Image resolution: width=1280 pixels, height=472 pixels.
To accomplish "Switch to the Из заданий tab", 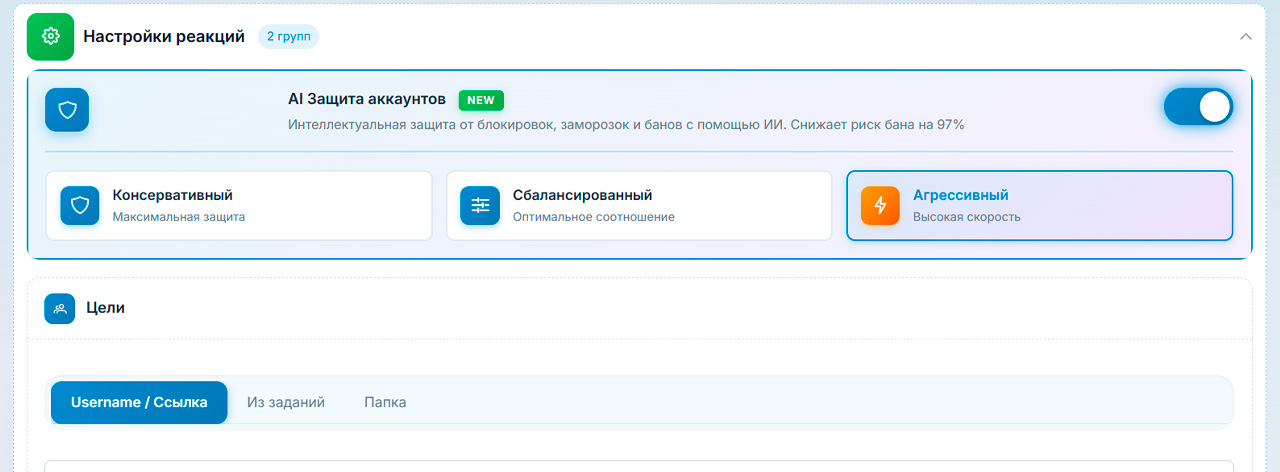I will 286,402.
